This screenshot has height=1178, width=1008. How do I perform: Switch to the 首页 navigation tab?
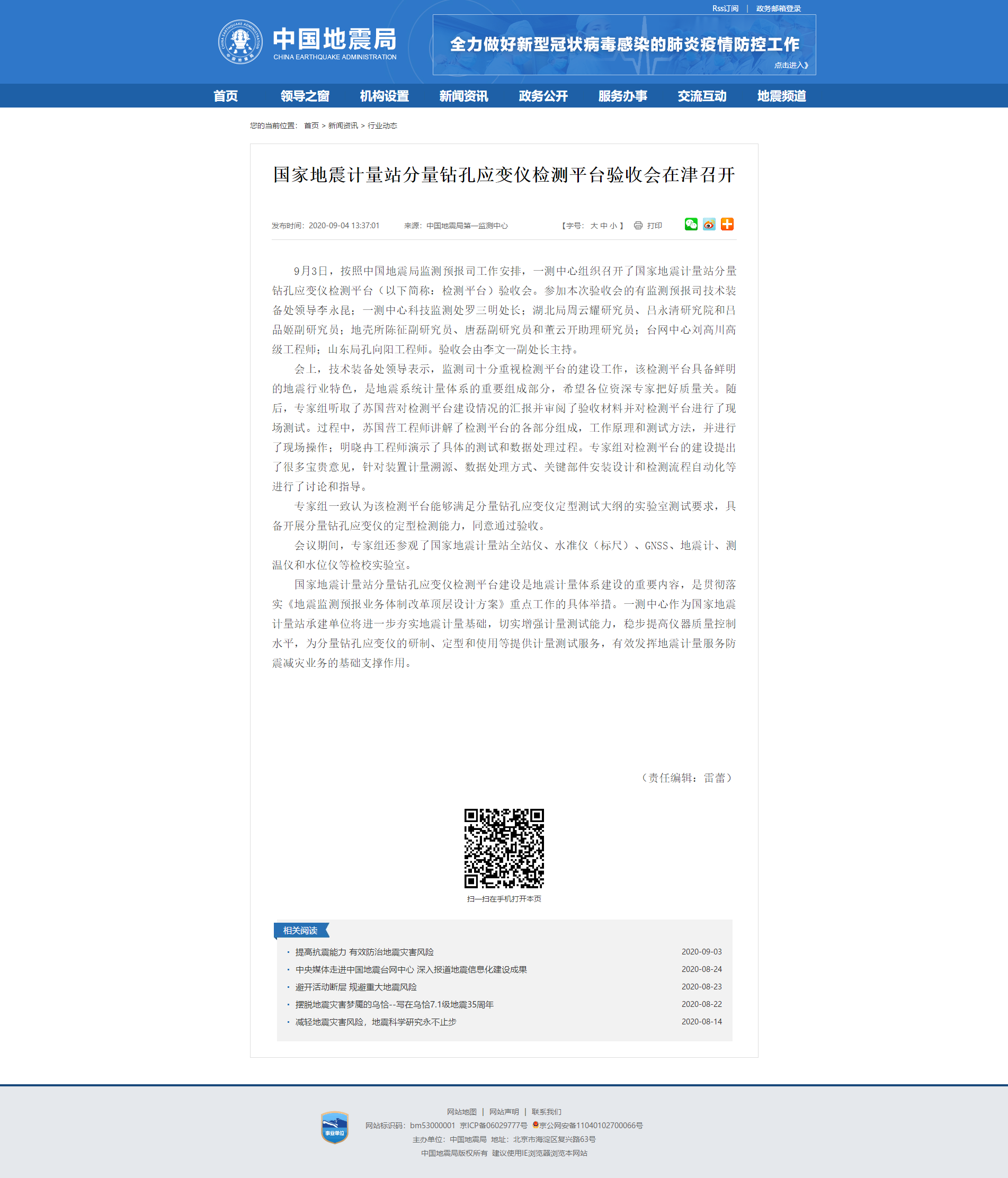pos(225,96)
